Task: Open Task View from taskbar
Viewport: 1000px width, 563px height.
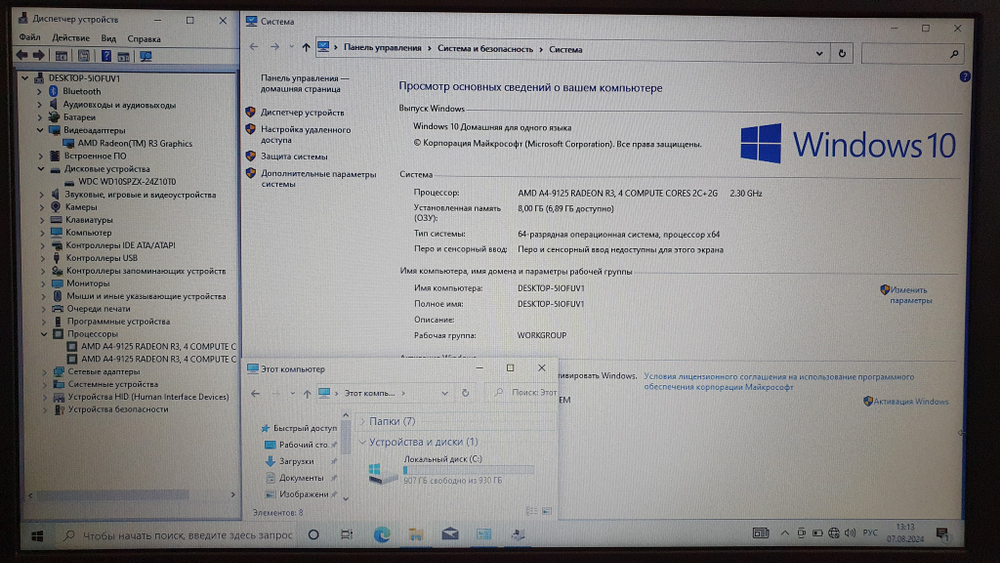Action: point(347,535)
